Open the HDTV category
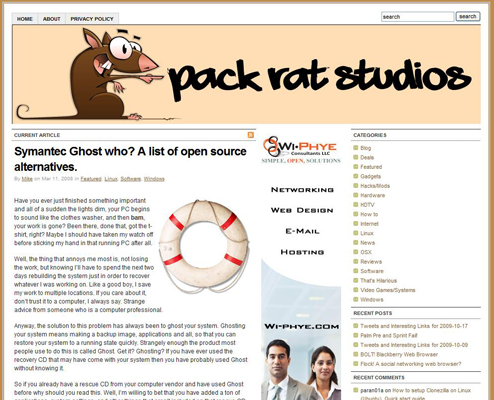The width and height of the screenshot is (494, 400). coord(367,205)
